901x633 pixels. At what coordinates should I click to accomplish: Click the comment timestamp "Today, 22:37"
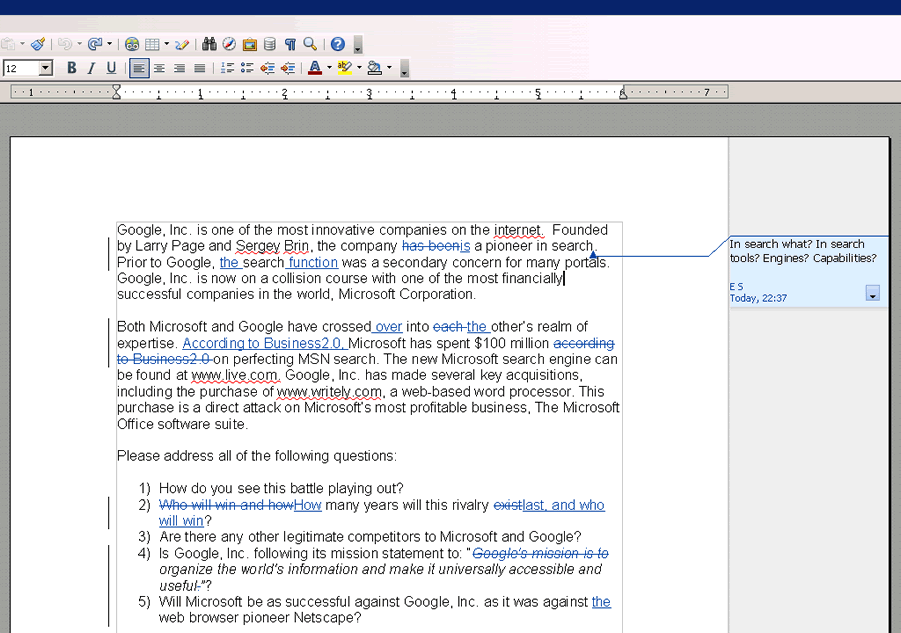pos(758,298)
